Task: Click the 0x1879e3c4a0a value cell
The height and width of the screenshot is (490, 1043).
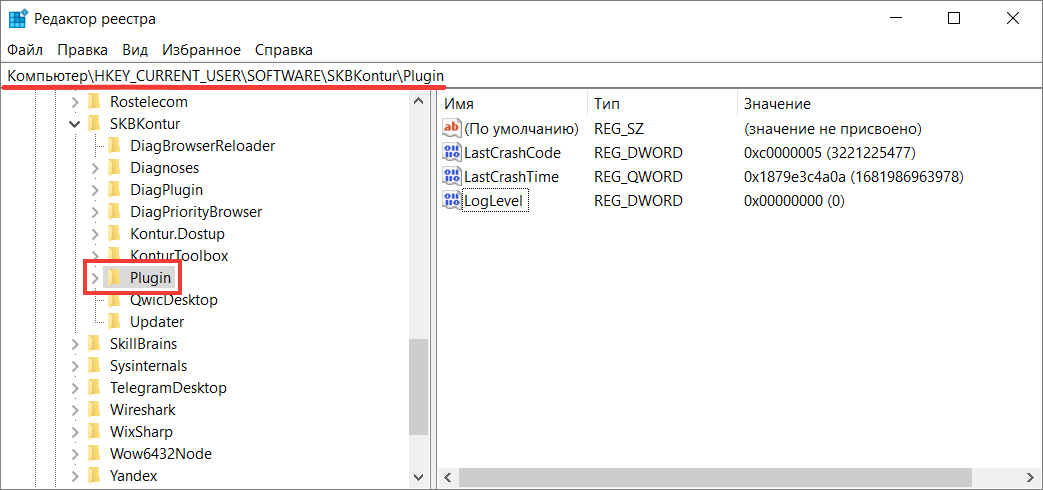Action: click(x=854, y=177)
